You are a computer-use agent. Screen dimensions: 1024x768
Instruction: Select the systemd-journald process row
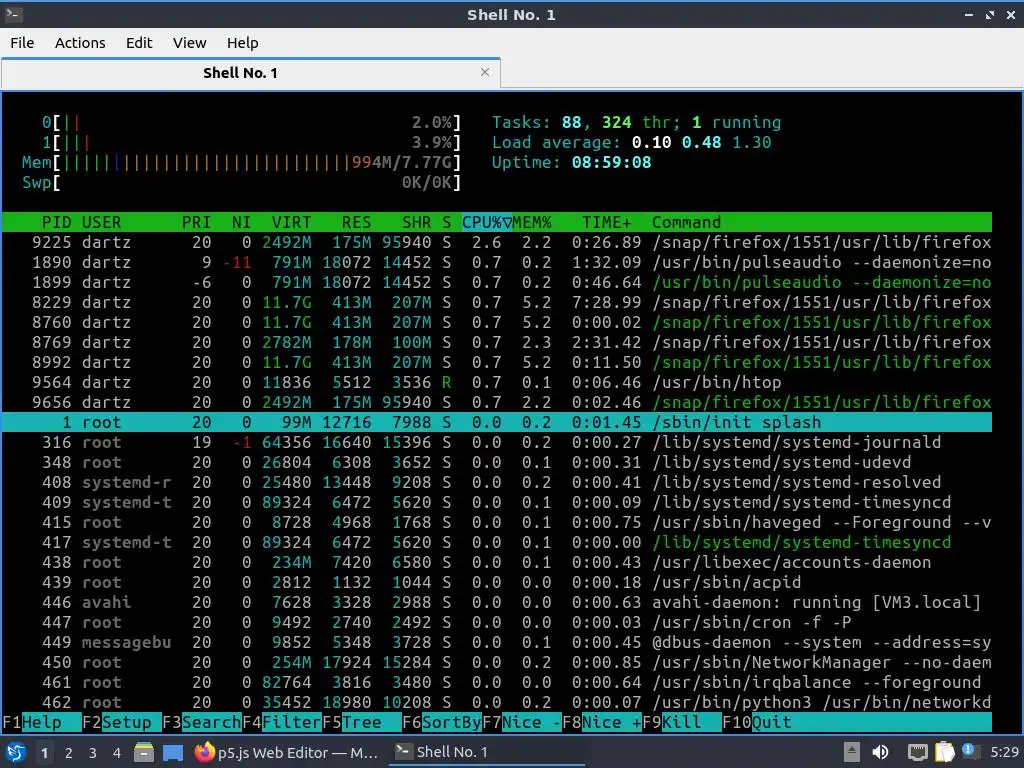[x=497, y=442]
